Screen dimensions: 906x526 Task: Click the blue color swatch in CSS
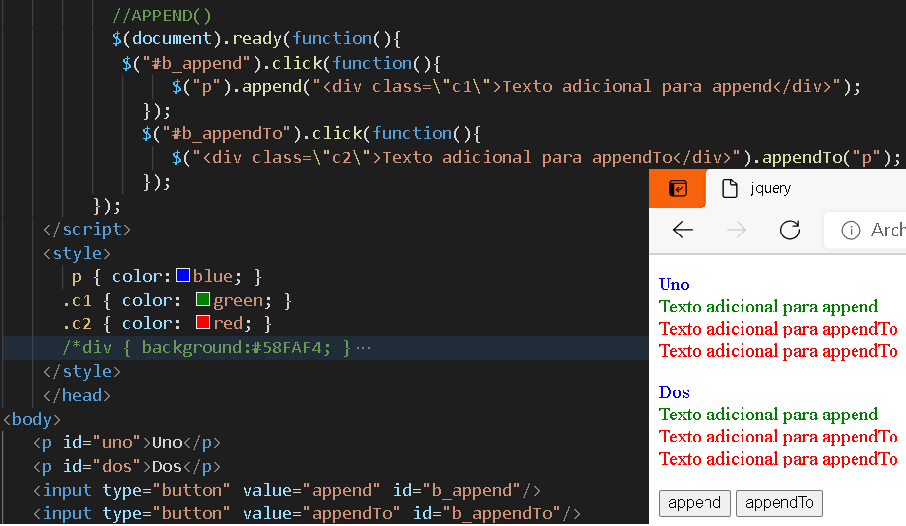183,275
